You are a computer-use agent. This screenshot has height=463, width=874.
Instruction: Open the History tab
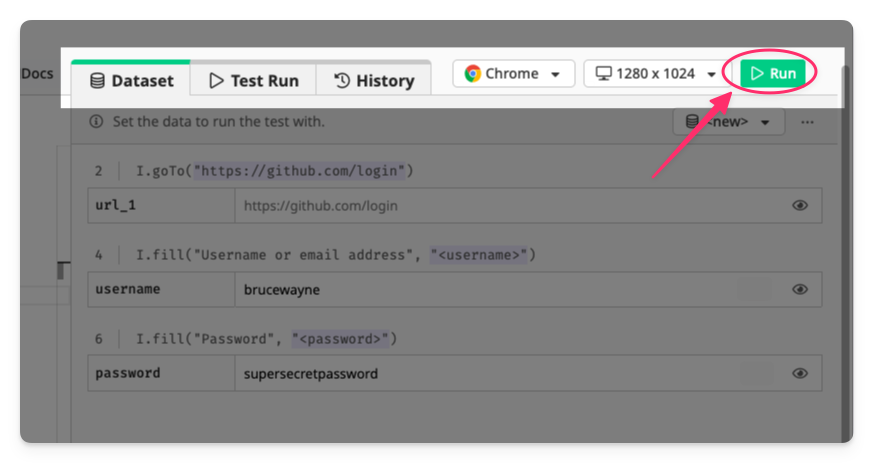click(x=374, y=80)
